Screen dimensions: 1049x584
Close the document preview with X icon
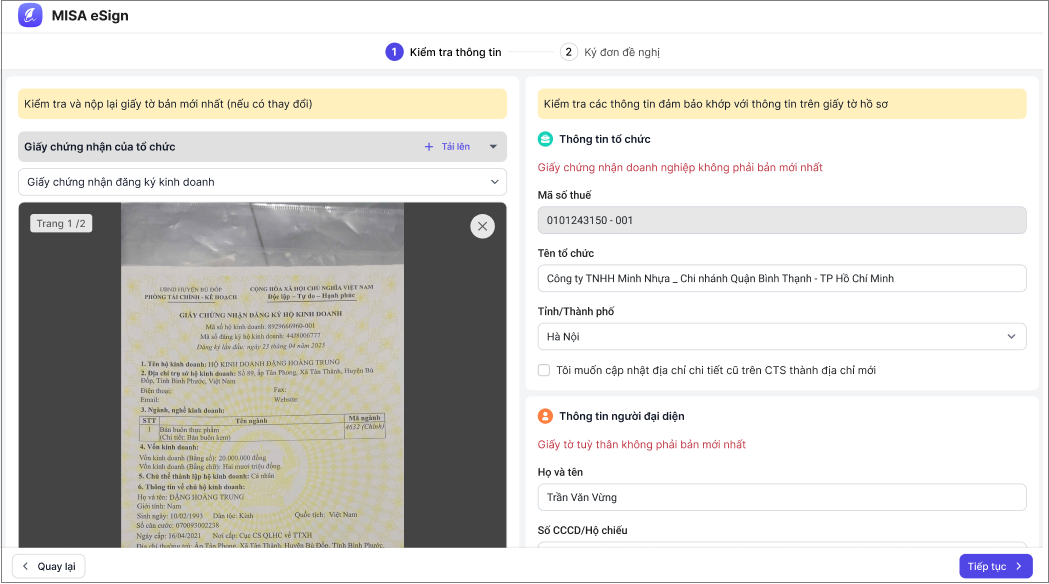click(x=482, y=227)
